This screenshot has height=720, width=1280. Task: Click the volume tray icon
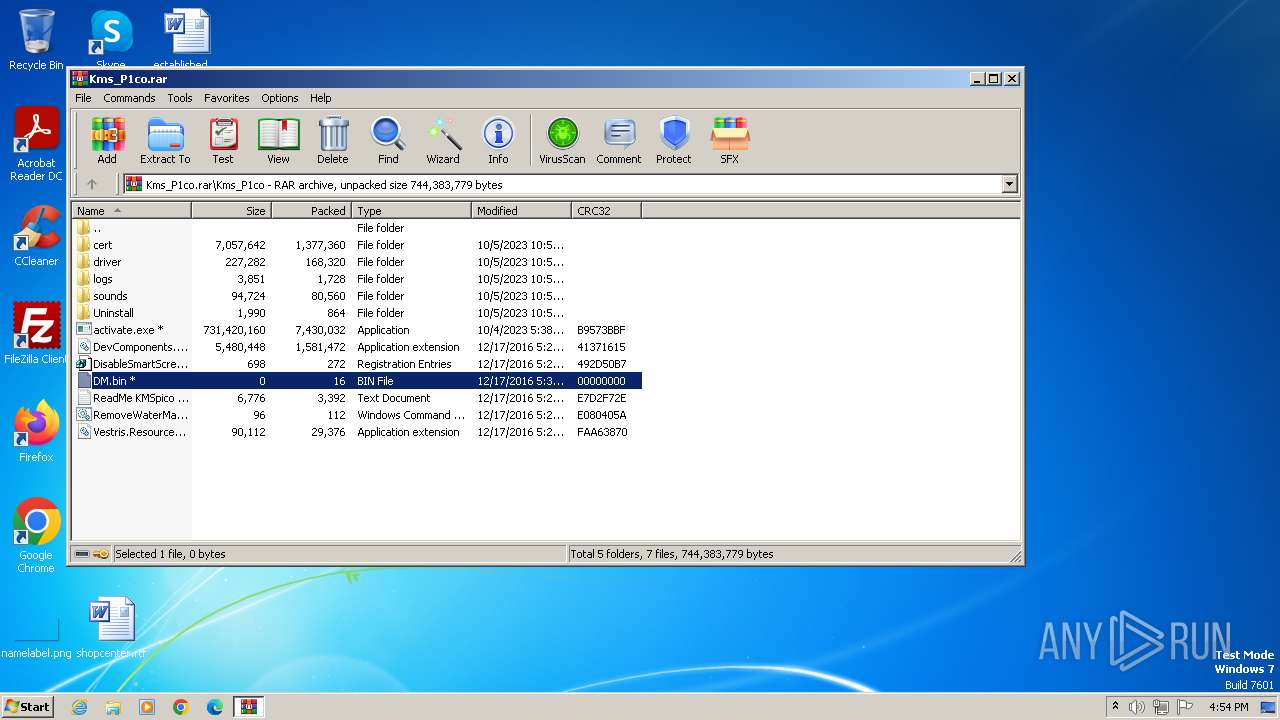pos(1137,707)
